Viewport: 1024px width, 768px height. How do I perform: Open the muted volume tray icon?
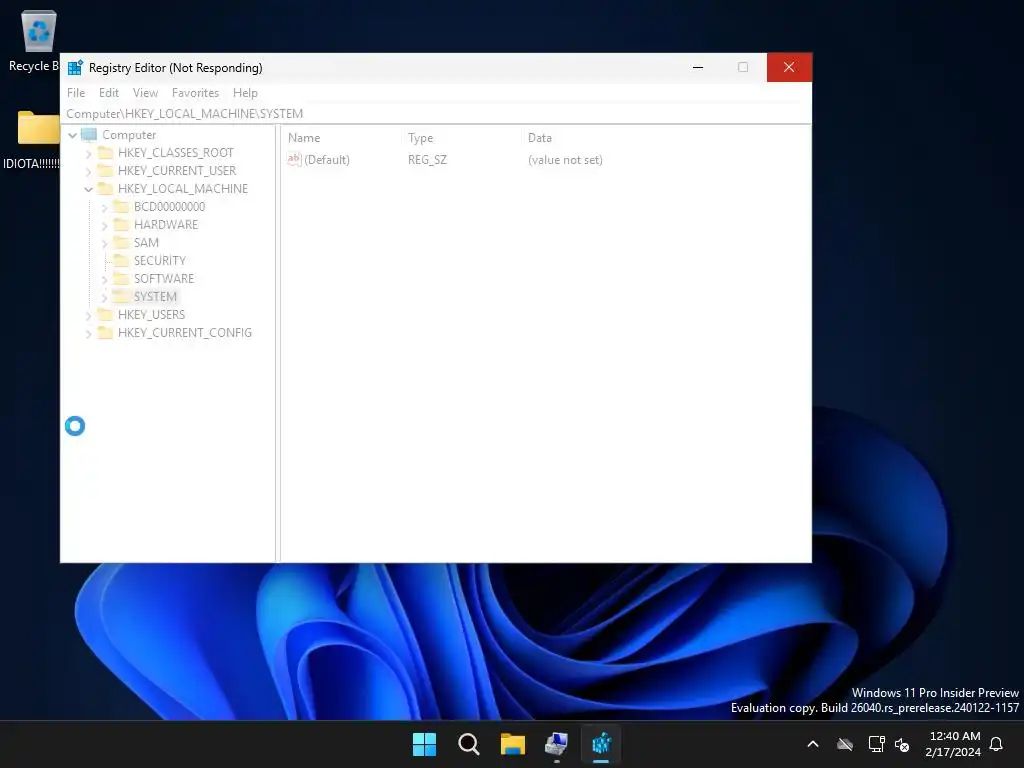[x=902, y=744]
